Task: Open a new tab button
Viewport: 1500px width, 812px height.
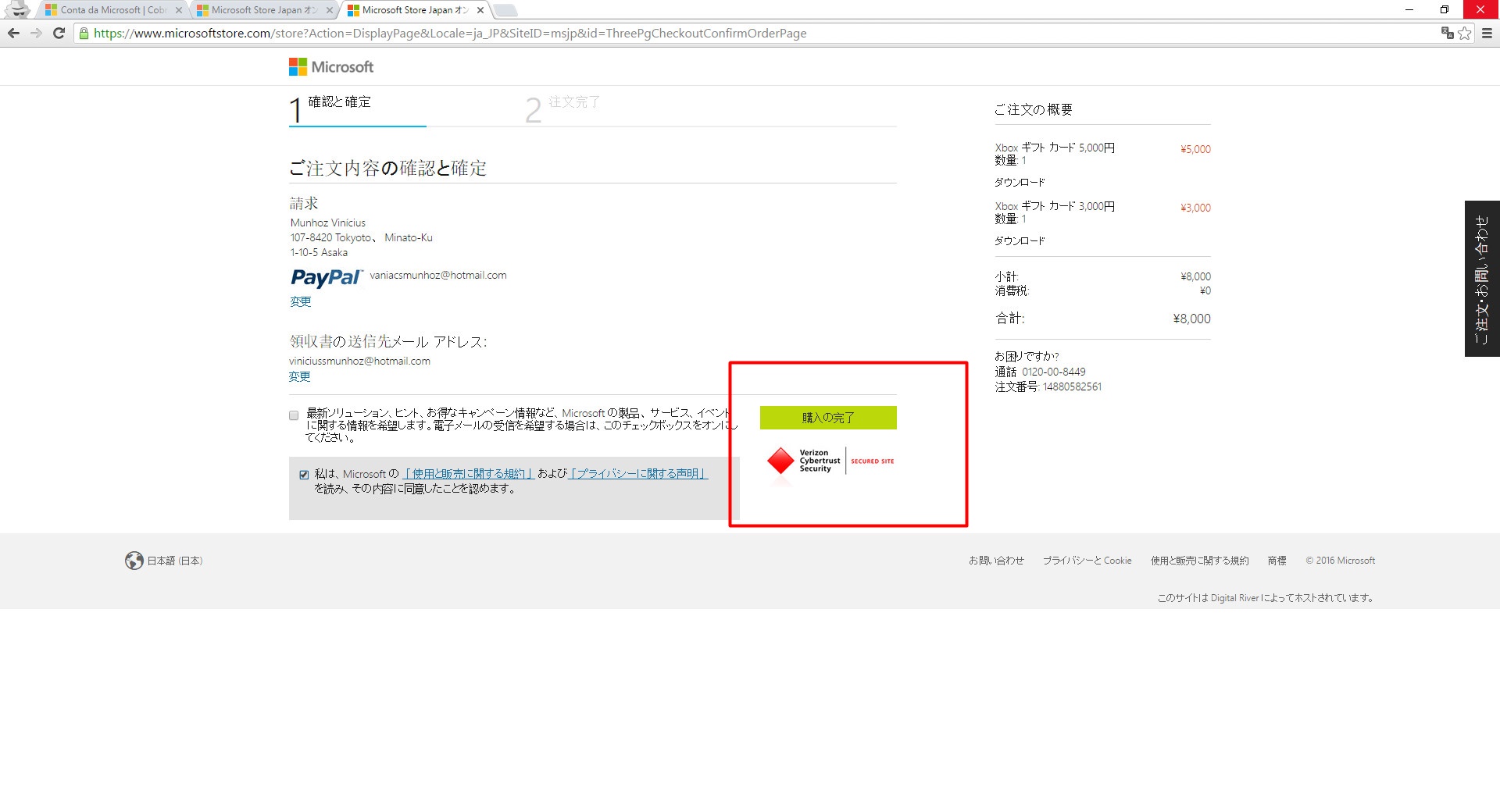Action: coord(506,10)
